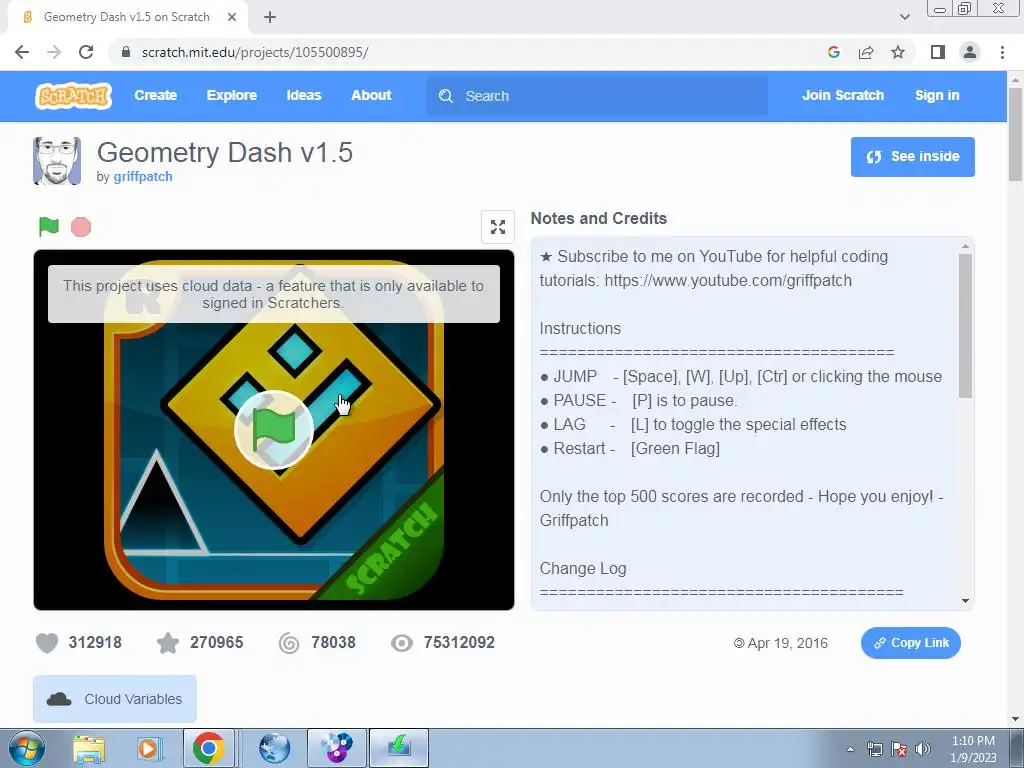1024x768 pixels.
Task: Start the project with the center green flag overlay
Action: 274,430
